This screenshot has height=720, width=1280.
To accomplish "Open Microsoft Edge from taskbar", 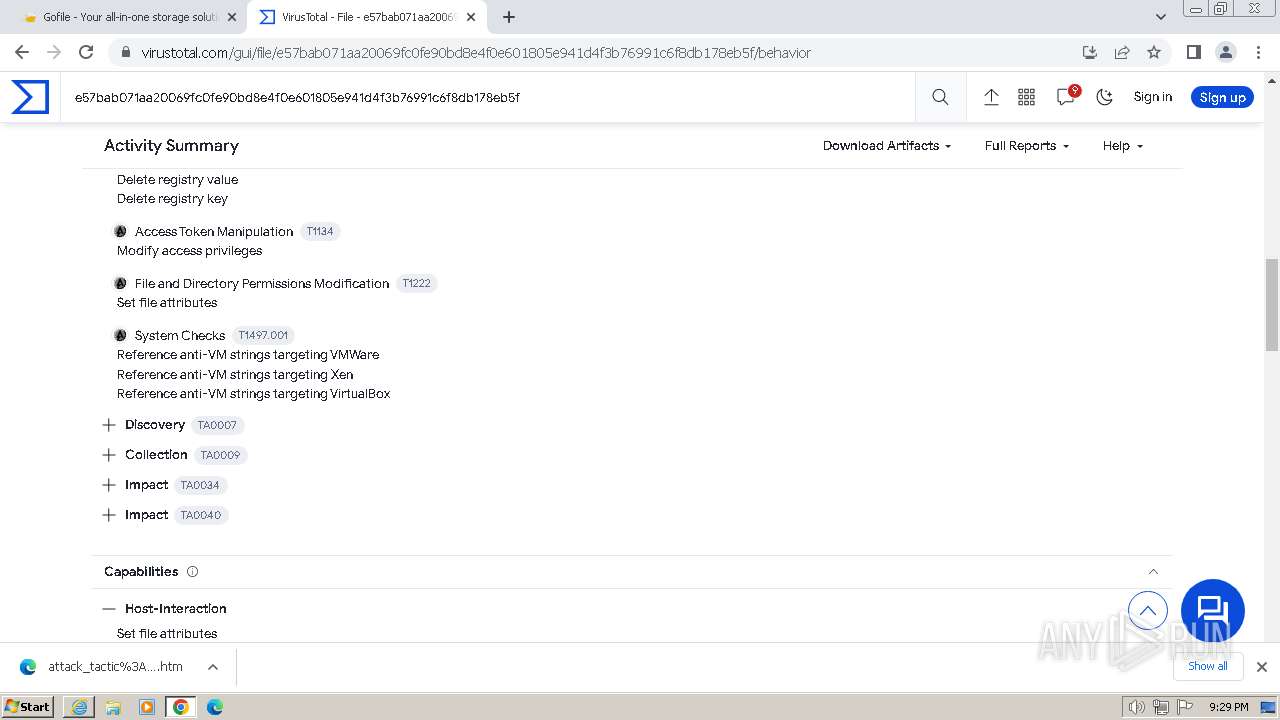I will pyautogui.click(x=215, y=707).
